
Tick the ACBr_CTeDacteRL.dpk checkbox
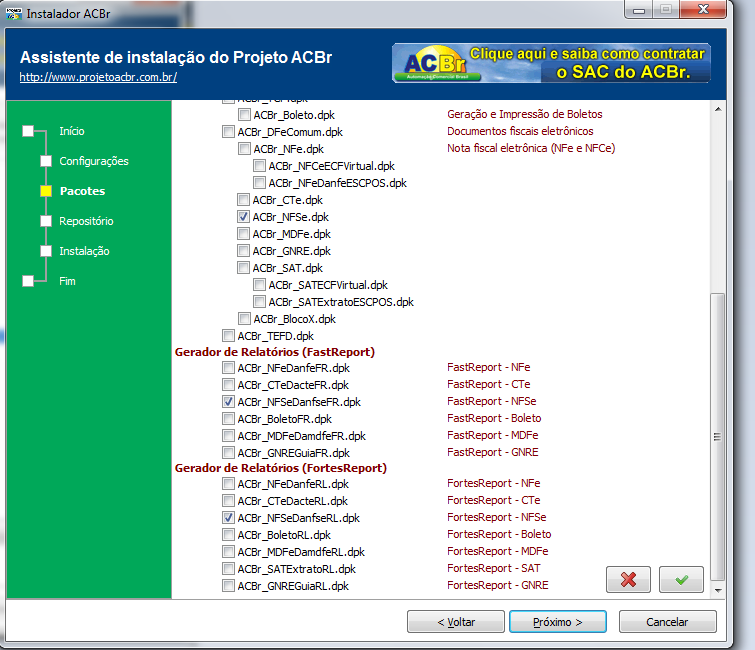tap(228, 501)
